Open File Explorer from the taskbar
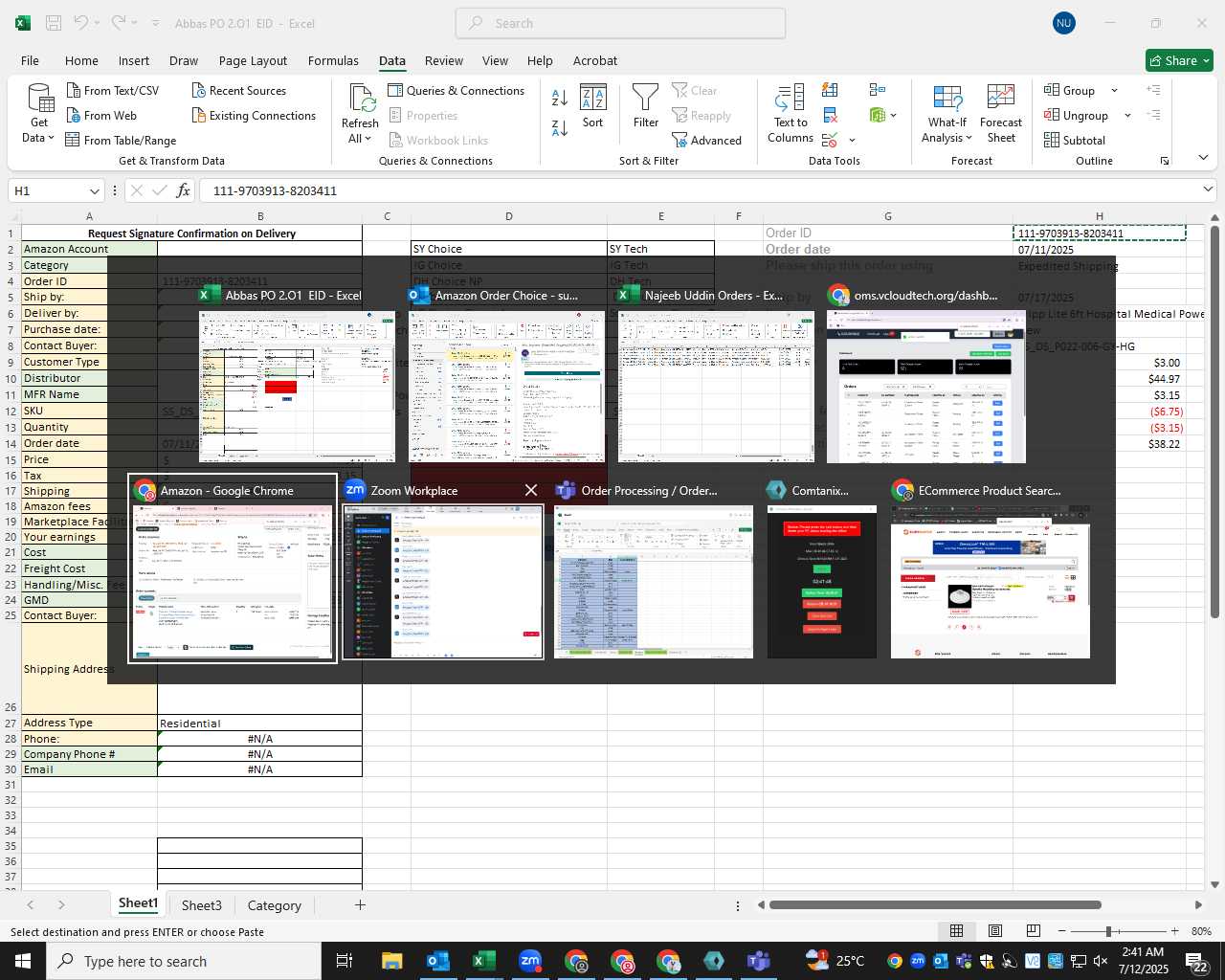This screenshot has height=980, width=1225. [392, 961]
